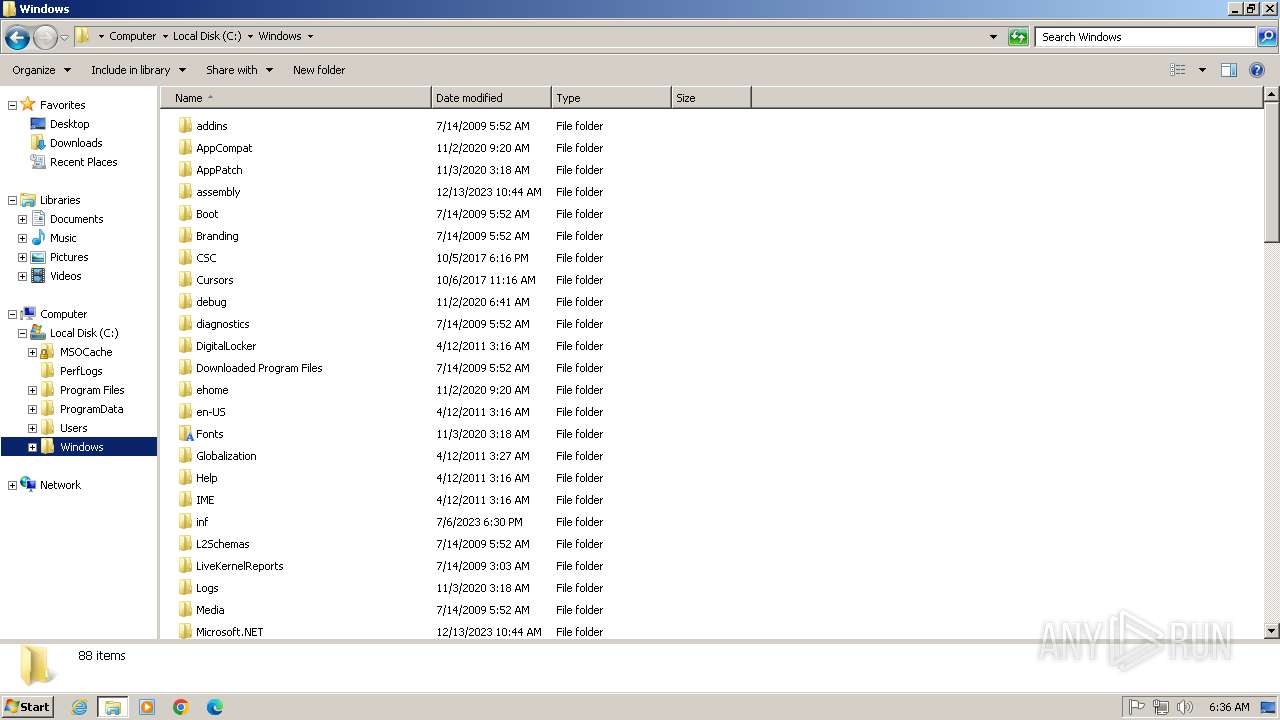Image resolution: width=1280 pixels, height=720 pixels.
Task: Sort by the Size column header
Action: coord(711,98)
